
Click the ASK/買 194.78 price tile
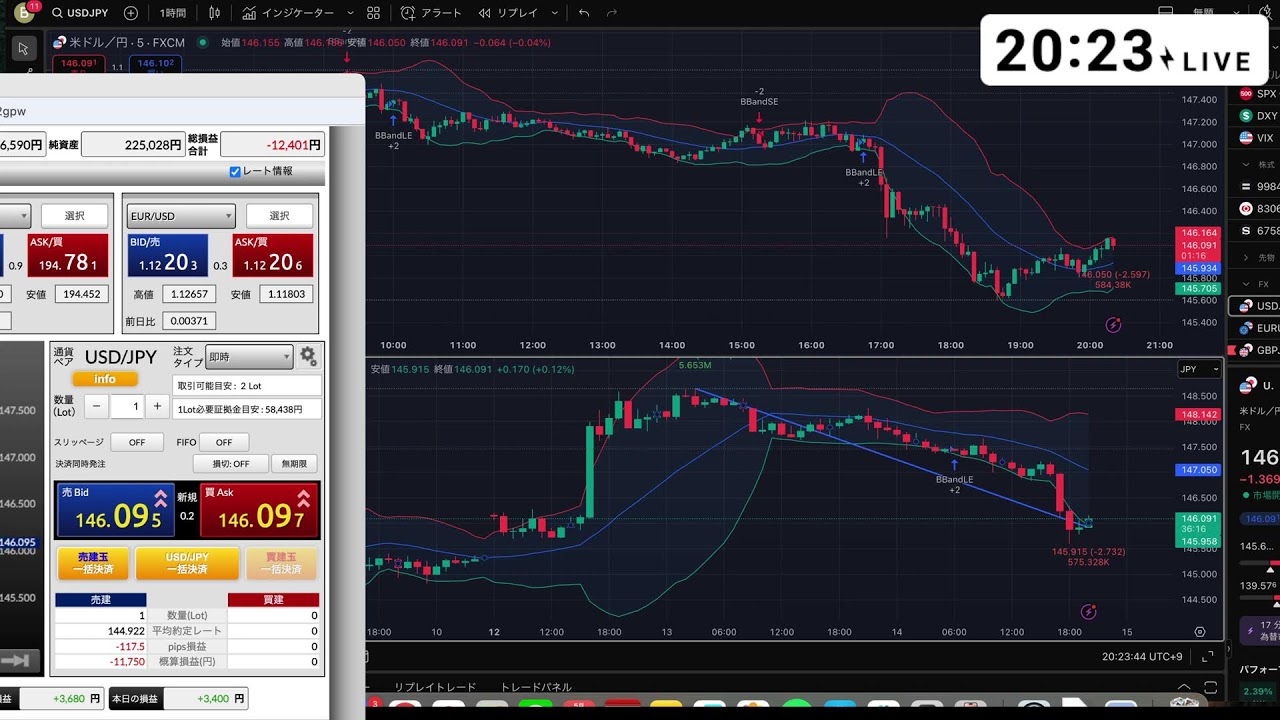[x=68, y=256]
